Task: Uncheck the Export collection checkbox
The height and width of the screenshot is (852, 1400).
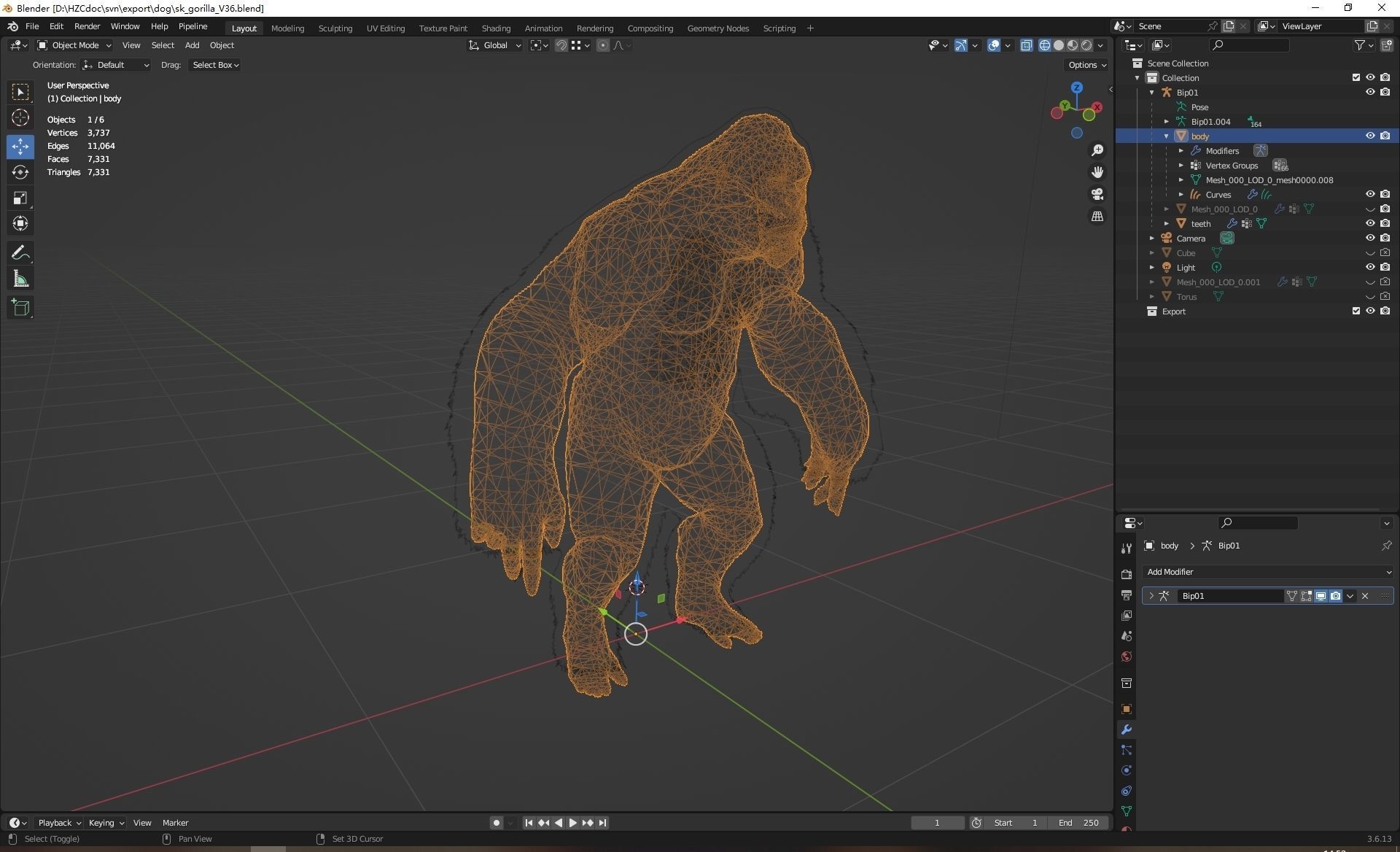Action: 1356,311
